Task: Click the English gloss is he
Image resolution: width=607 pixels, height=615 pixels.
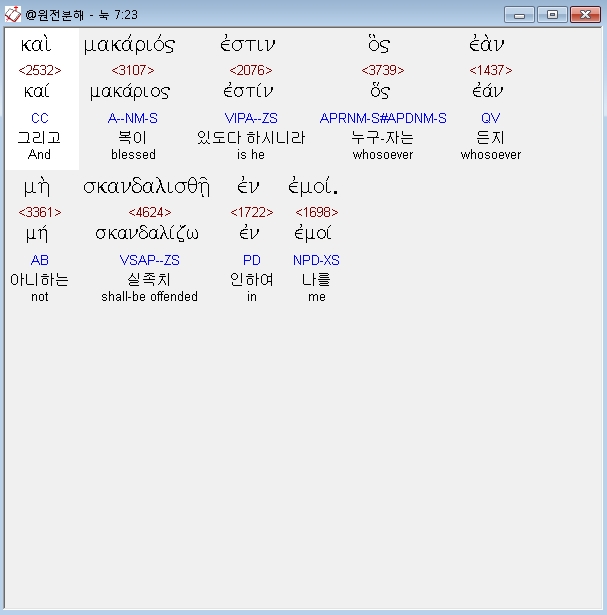Action: pyautogui.click(x=251, y=155)
